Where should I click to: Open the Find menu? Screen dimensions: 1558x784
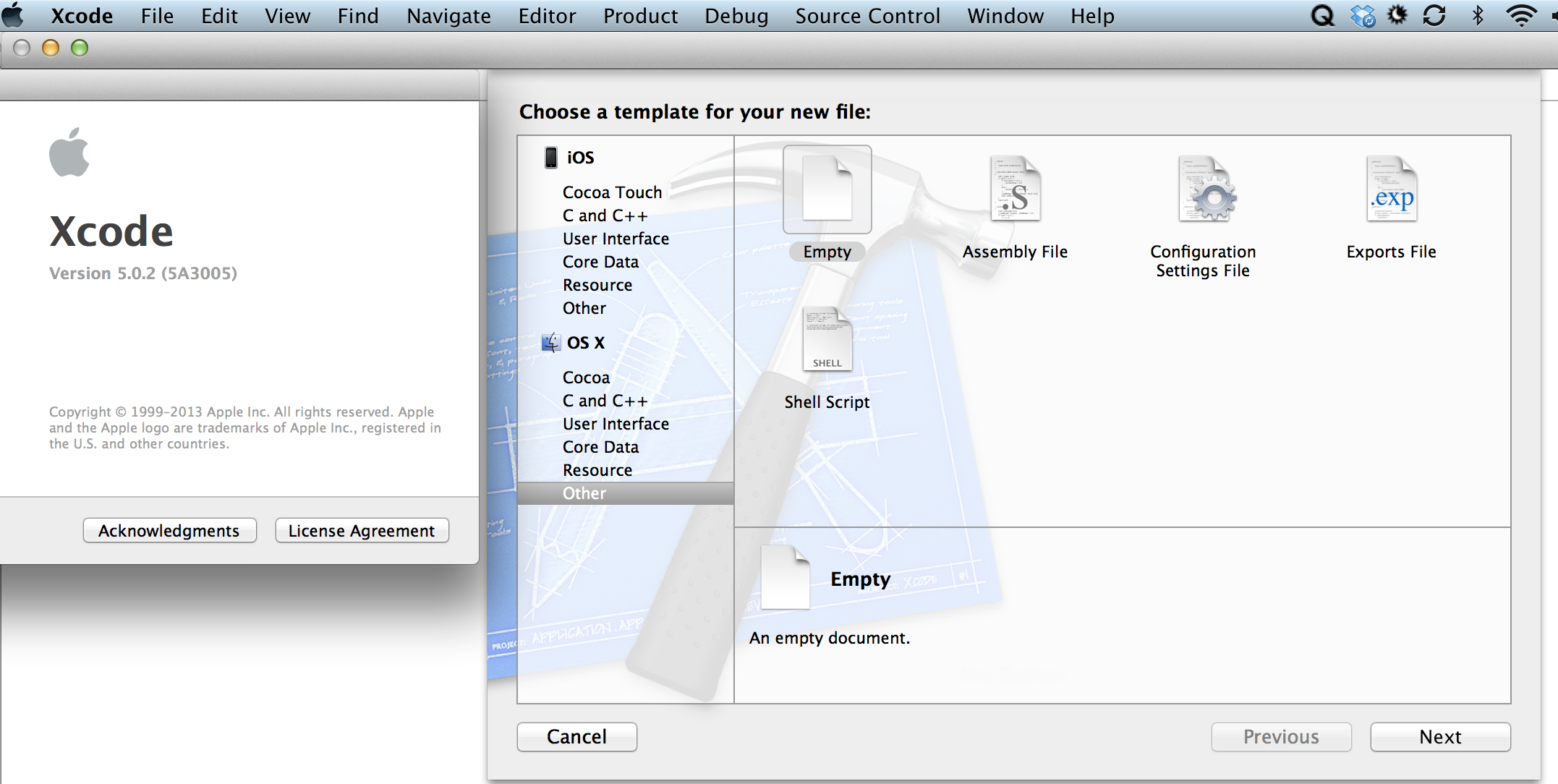[358, 16]
